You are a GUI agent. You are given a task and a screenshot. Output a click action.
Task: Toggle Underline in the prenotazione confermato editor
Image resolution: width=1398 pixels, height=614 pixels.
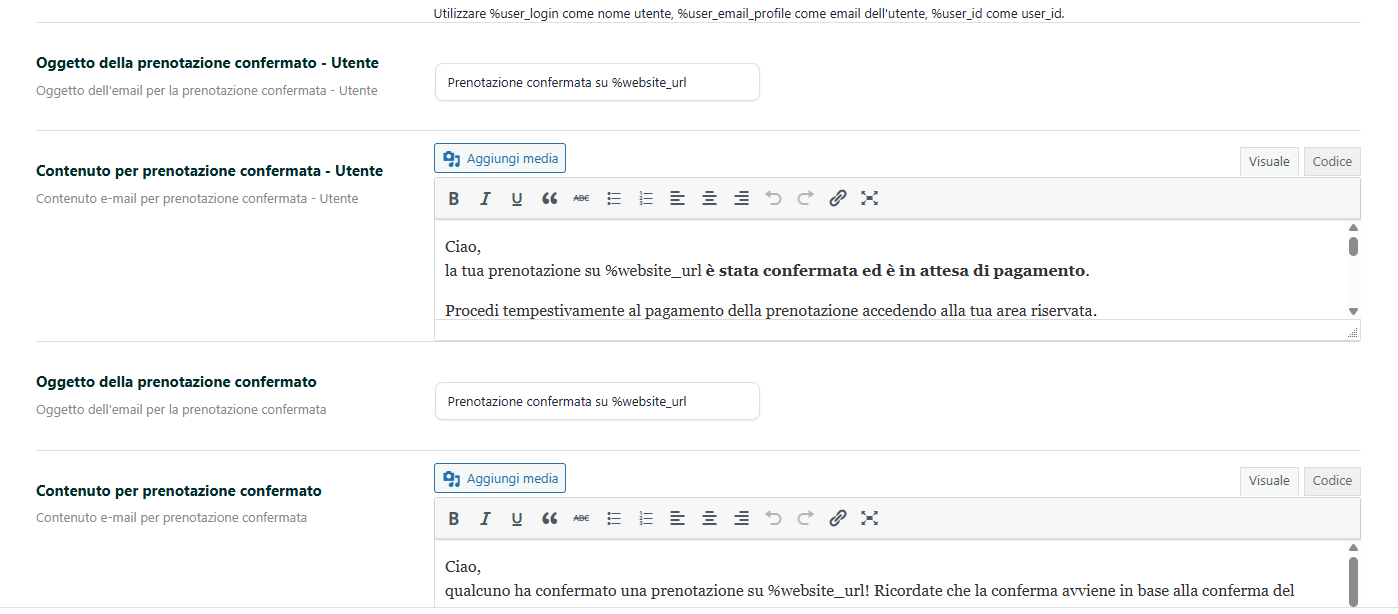[x=517, y=518]
